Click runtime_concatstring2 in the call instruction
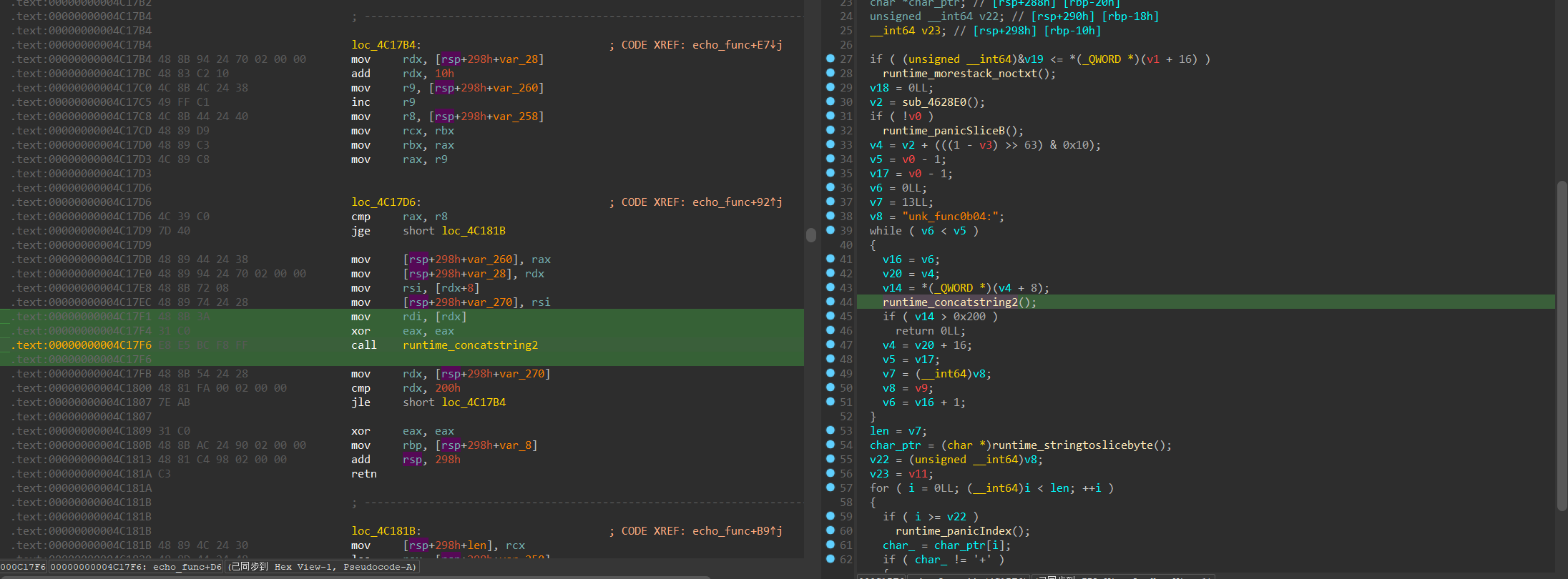 470,345
